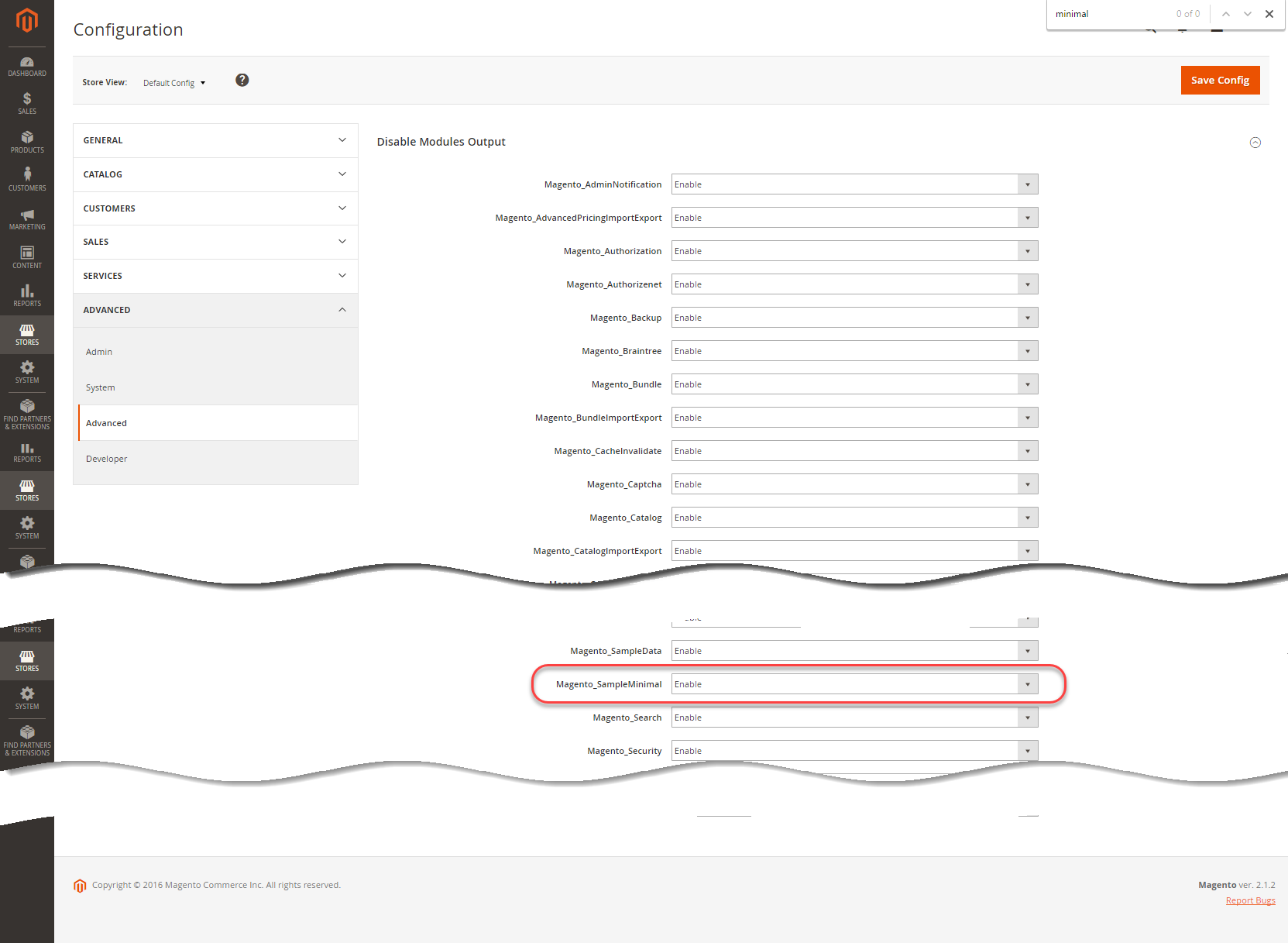Open the Sales menu with dollar icon

click(x=27, y=103)
